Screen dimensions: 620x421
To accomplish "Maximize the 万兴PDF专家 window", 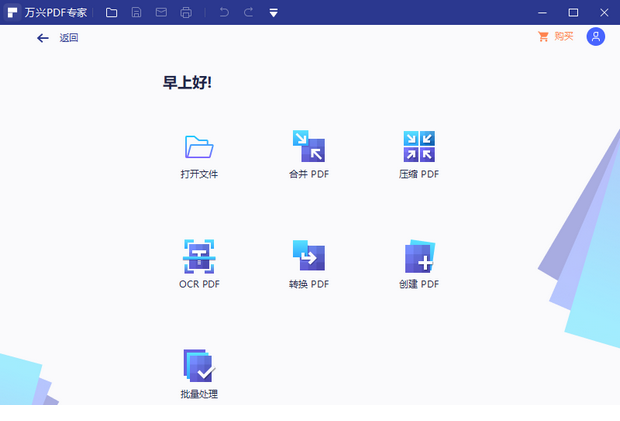I will (x=573, y=13).
